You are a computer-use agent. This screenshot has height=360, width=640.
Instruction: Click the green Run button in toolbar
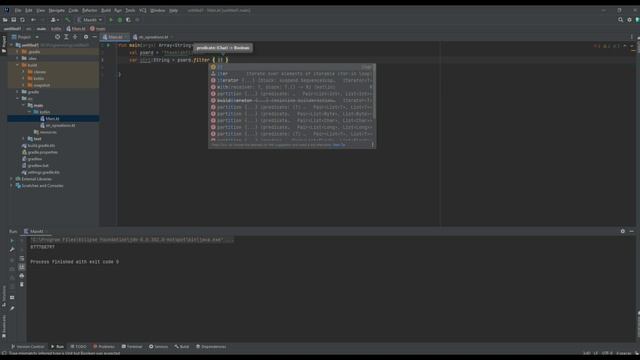click(x=111, y=20)
